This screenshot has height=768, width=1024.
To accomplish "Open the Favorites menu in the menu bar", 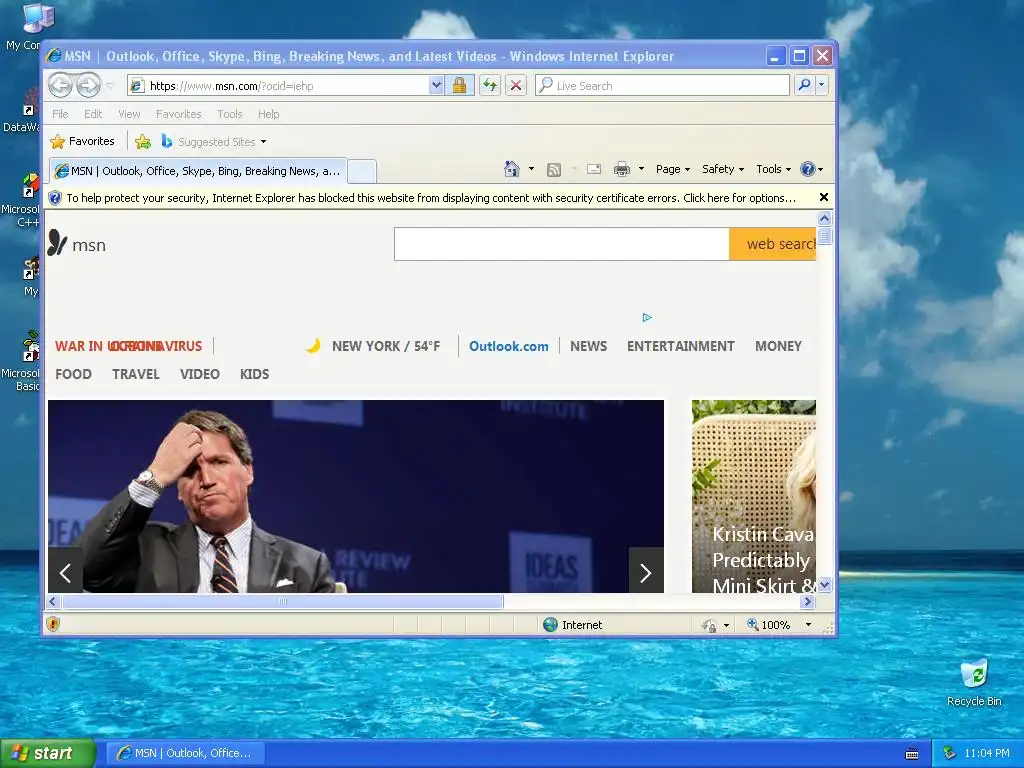I will click(178, 114).
